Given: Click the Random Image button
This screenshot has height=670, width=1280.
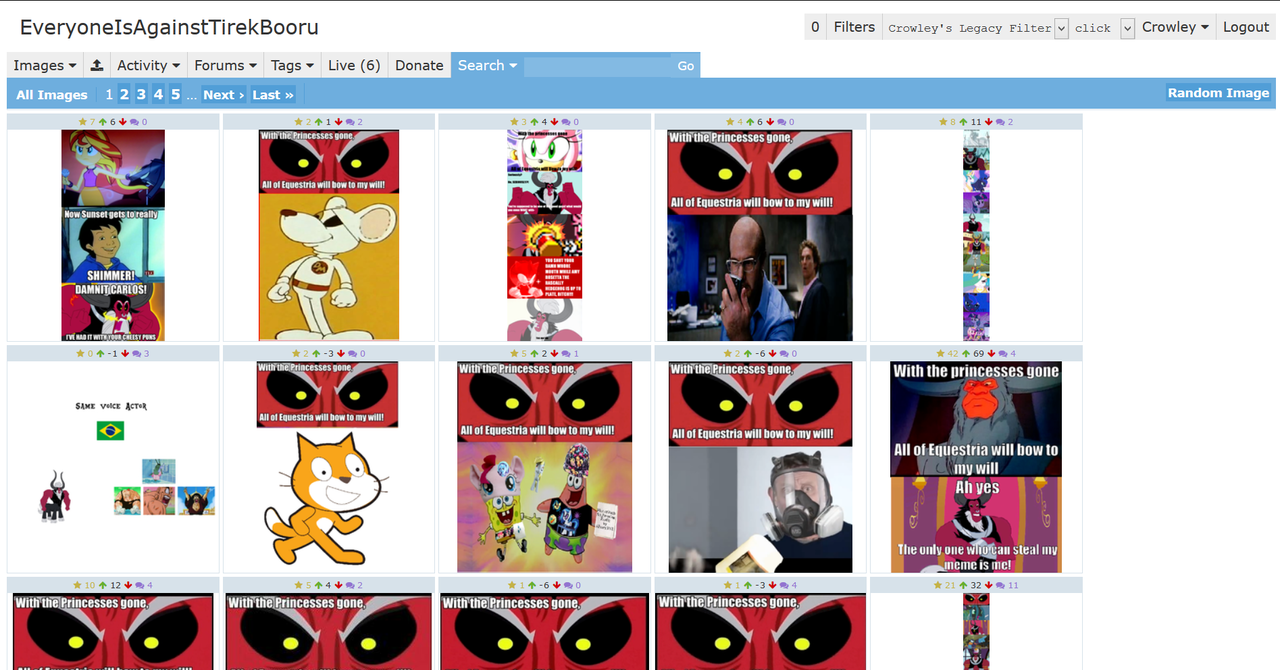Looking at the screenshot, I should pos(1218,93).
